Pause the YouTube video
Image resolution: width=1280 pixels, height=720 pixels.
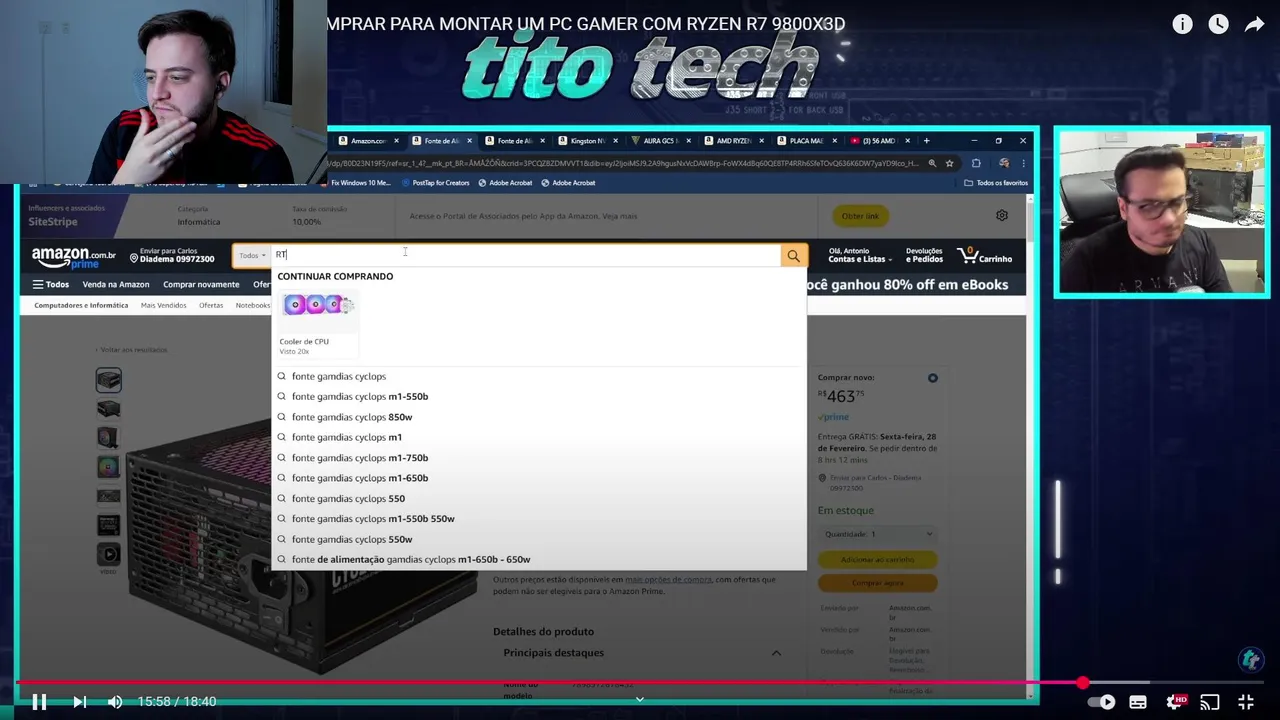[39, 702]
